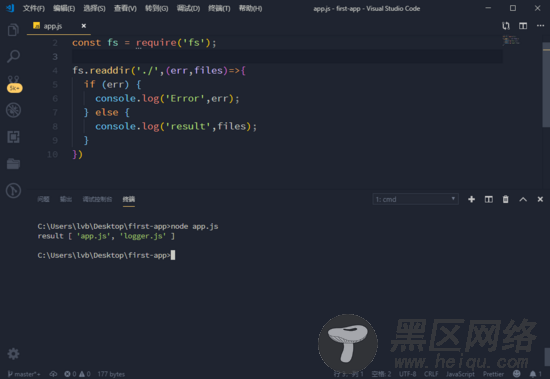
Task: Open the Search view icon
Action: 13,56
